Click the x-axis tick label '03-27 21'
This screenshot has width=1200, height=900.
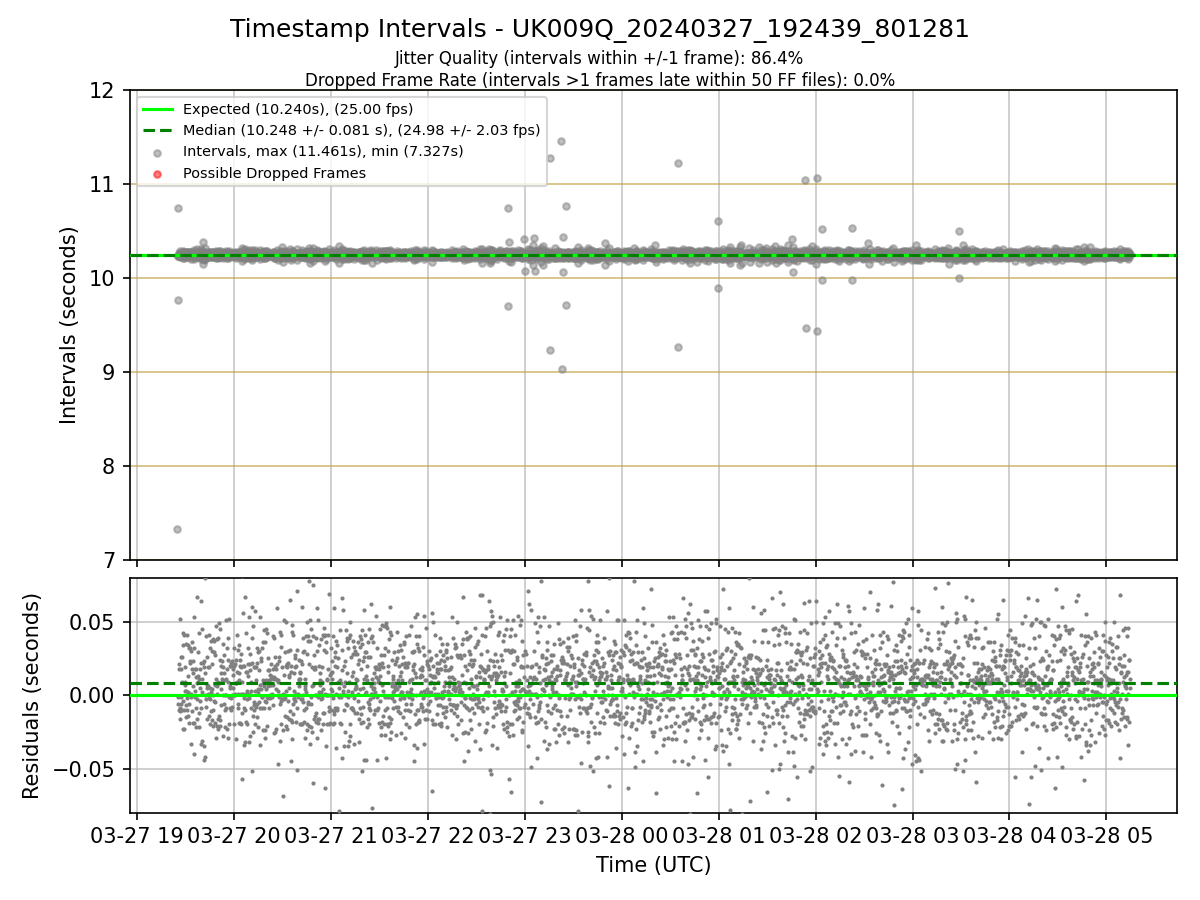331,834
